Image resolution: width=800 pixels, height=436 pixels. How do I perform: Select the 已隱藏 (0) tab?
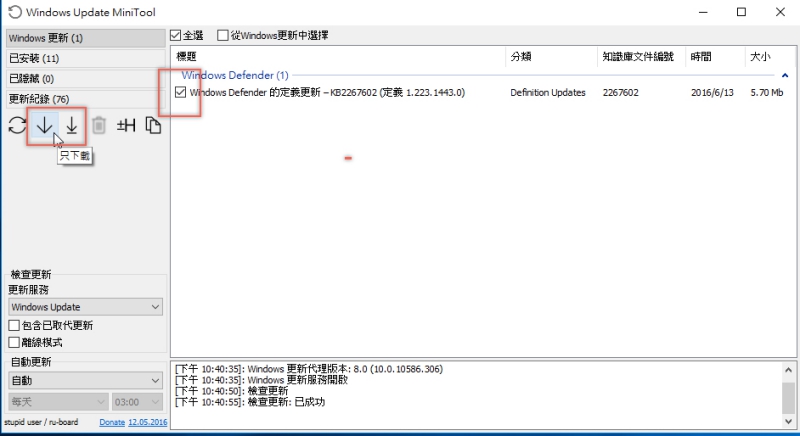(86, 79)
